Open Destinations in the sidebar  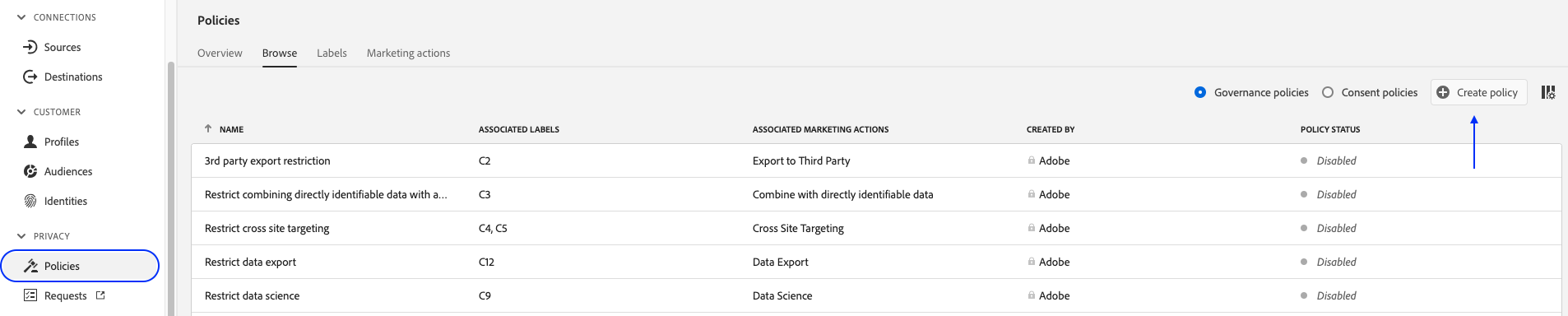coord(73,77)
